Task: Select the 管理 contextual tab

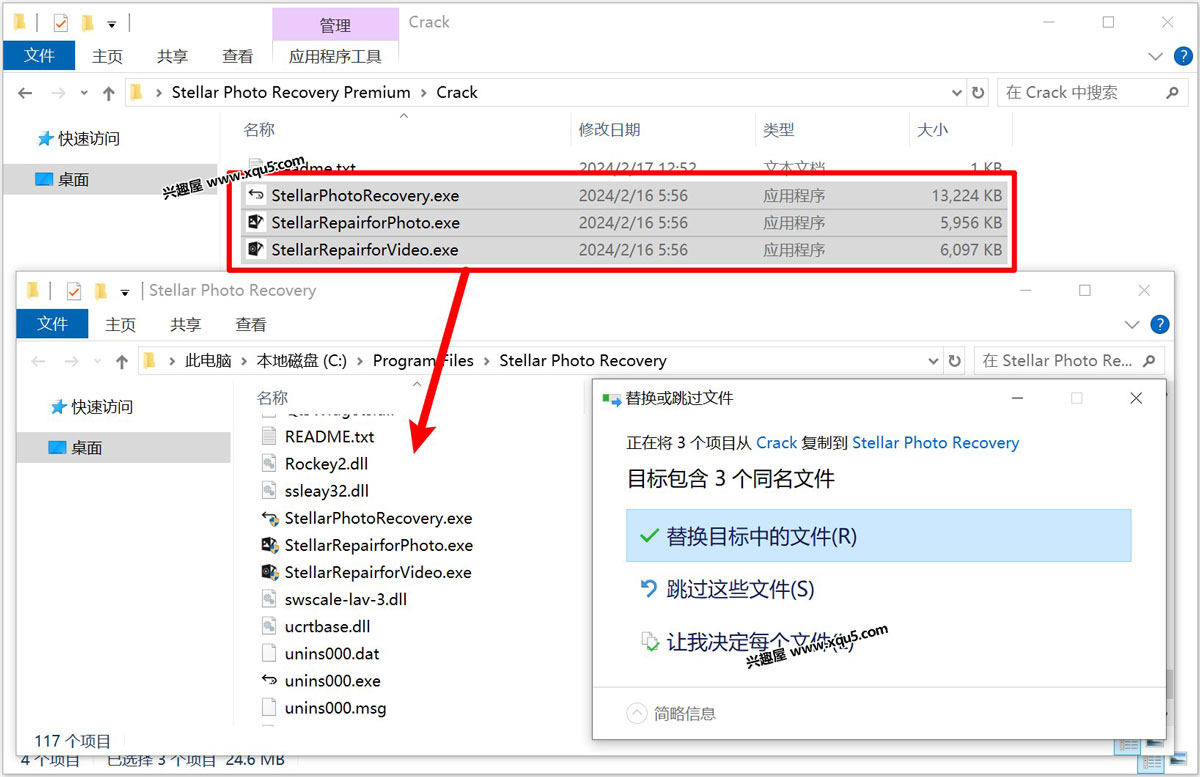Action: coord(335,25)
